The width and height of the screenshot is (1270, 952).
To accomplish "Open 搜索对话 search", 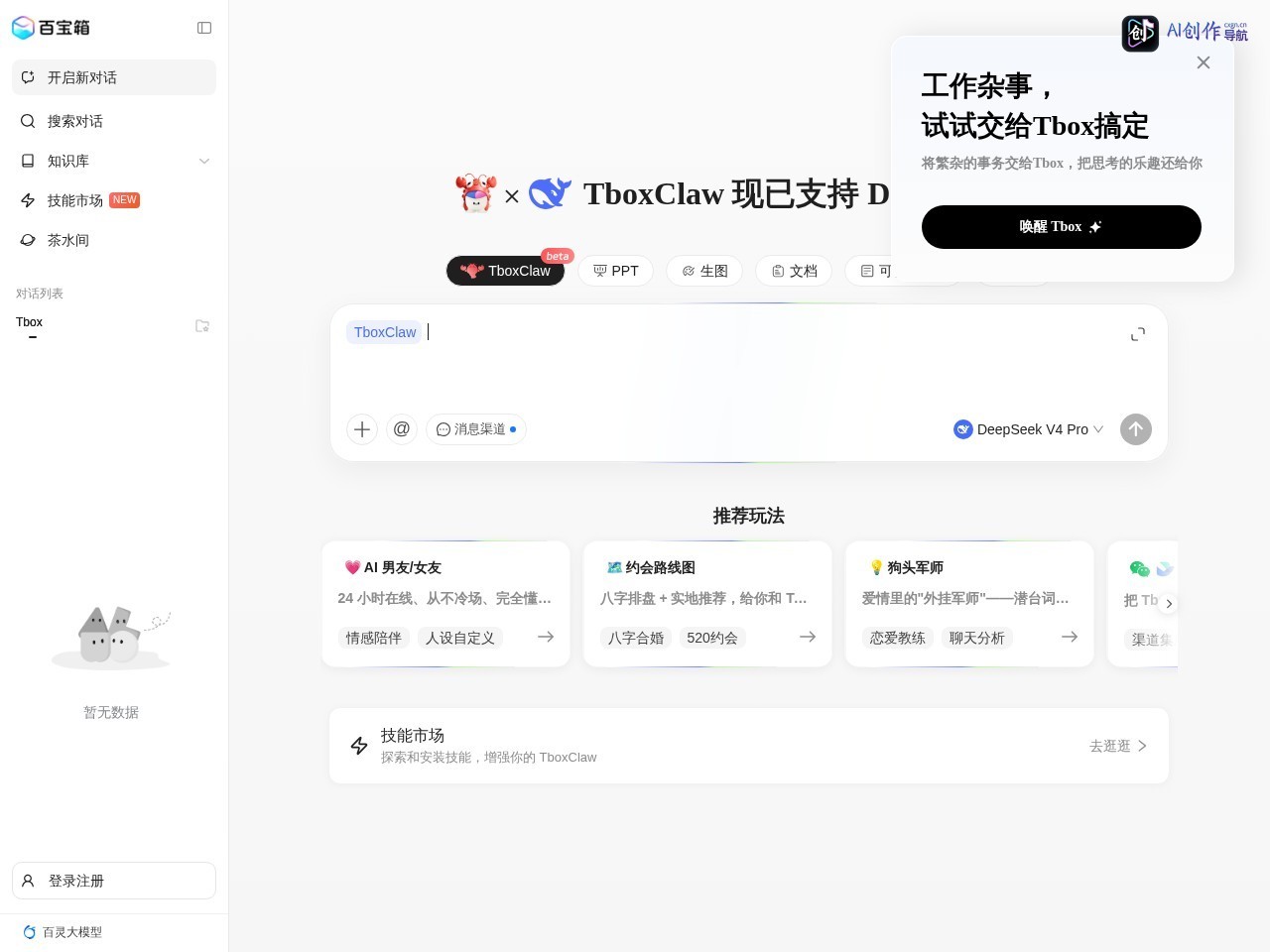I will point(114,121).
